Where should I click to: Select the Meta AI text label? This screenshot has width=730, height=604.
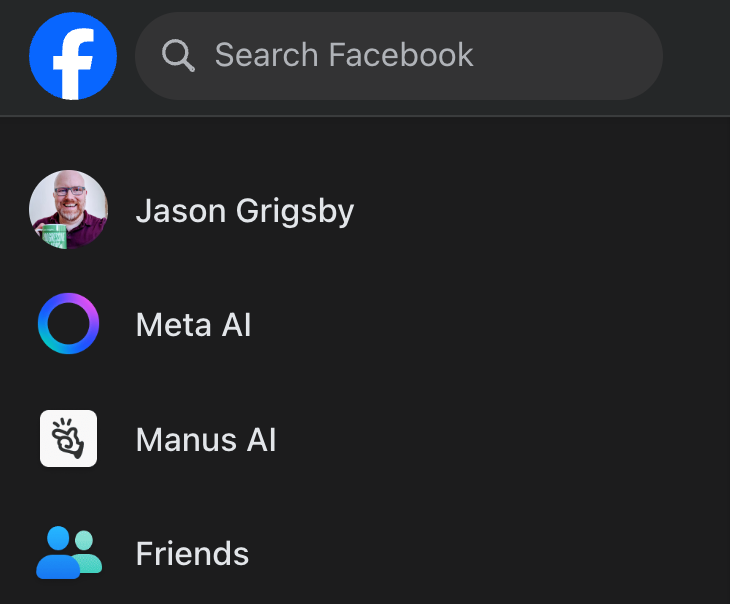[x=193, y=325]
